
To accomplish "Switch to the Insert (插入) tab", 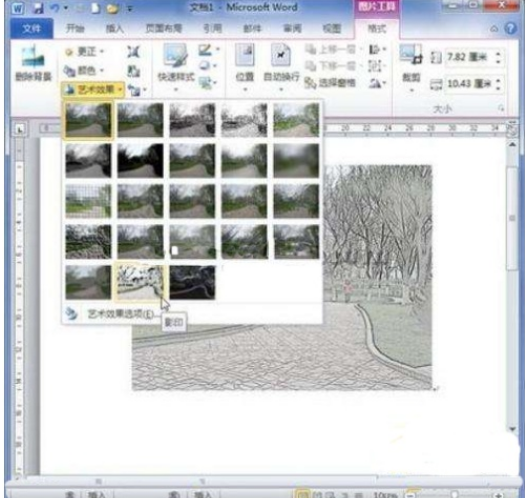I will [x=115, y=29].
